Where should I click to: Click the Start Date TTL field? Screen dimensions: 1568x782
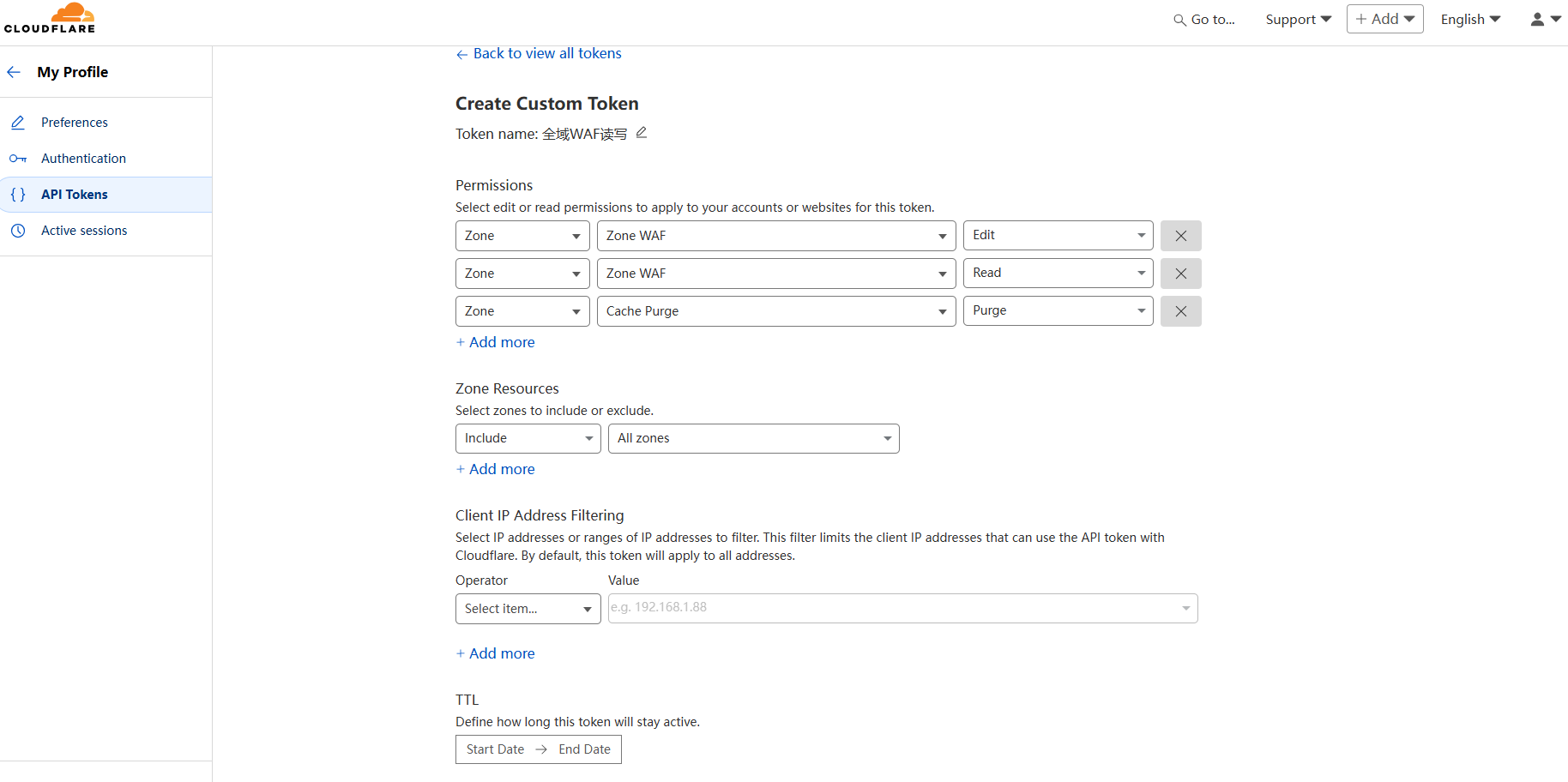495,749
